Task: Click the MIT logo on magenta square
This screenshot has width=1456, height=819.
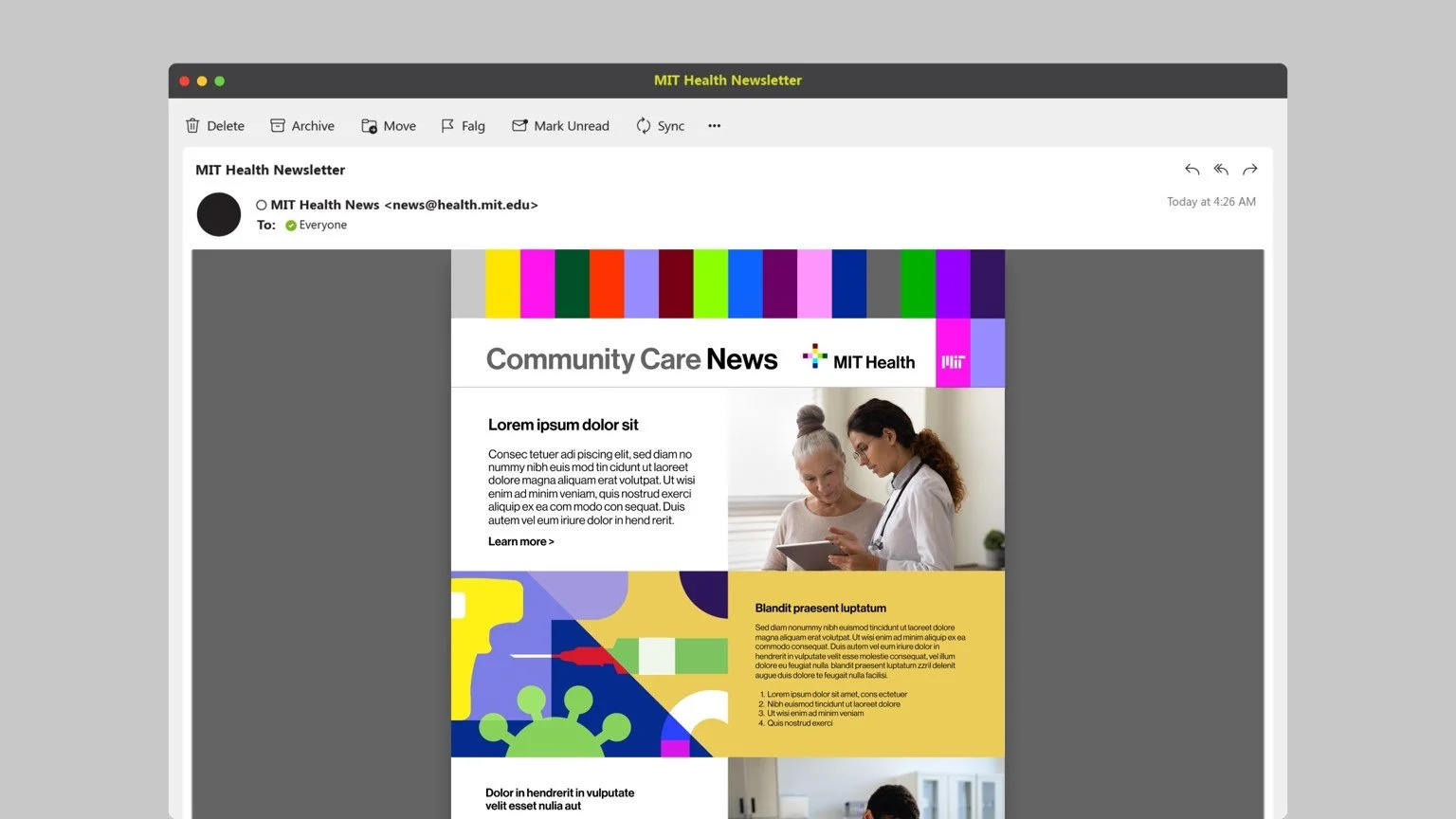Action: [x=953, y=362]
